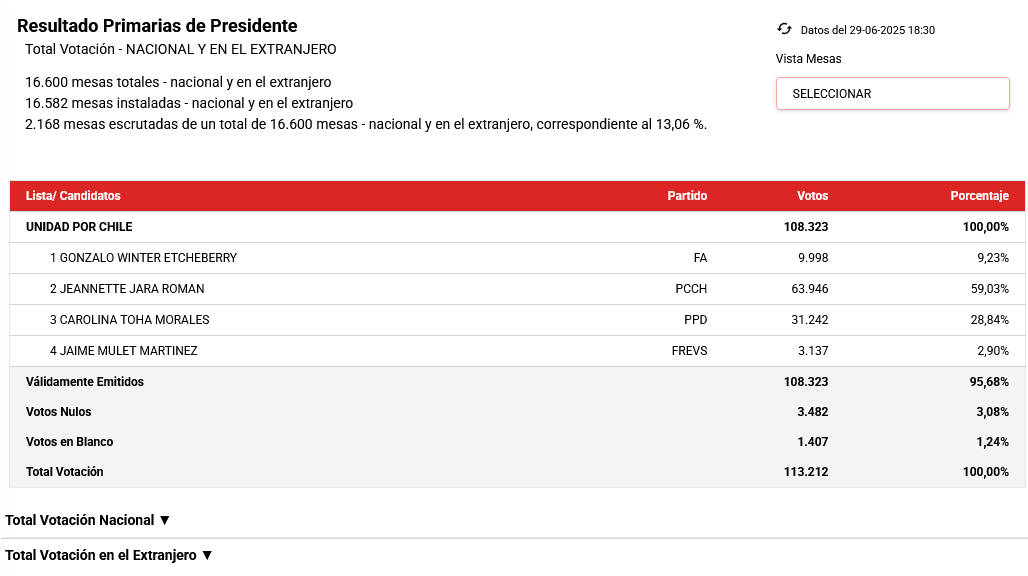Click blank votes percentage 1,24%
Viewport: 1028px width, 576px height.
(x=993, y=442)
